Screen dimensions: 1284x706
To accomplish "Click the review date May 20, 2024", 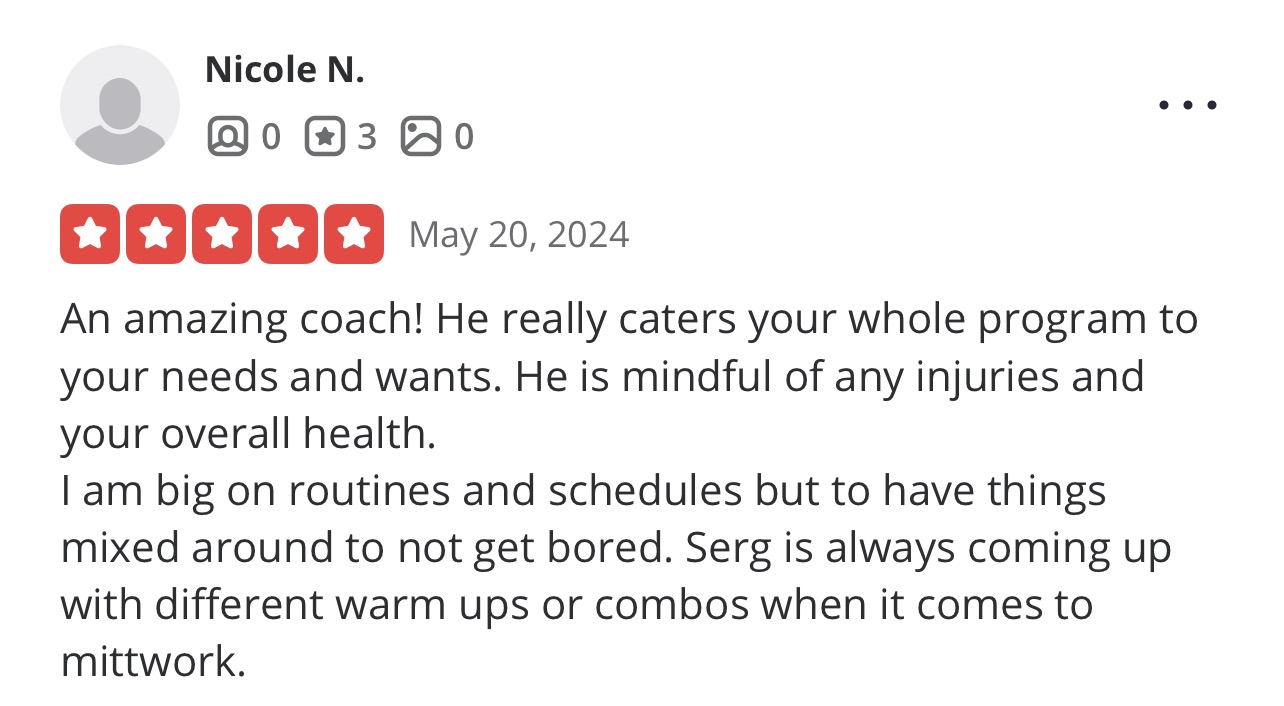I will (x=519, y=235).
